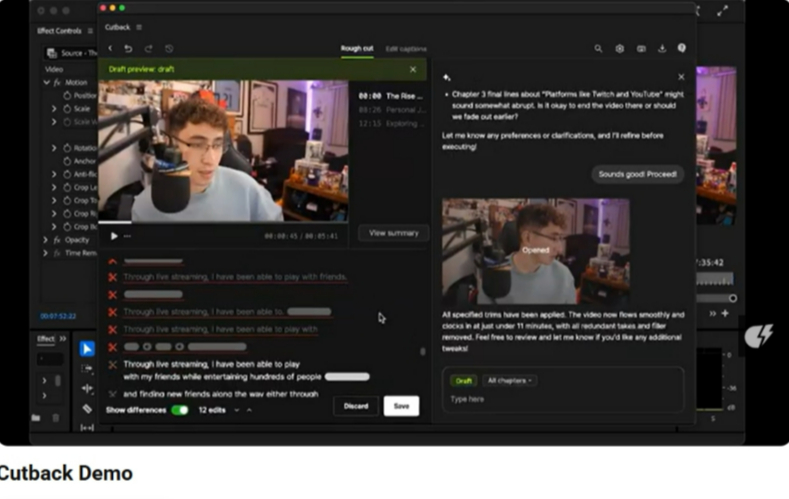The image size is (789, 499).
Task: Toggle the Show differences switch
Action: (179, 410)
